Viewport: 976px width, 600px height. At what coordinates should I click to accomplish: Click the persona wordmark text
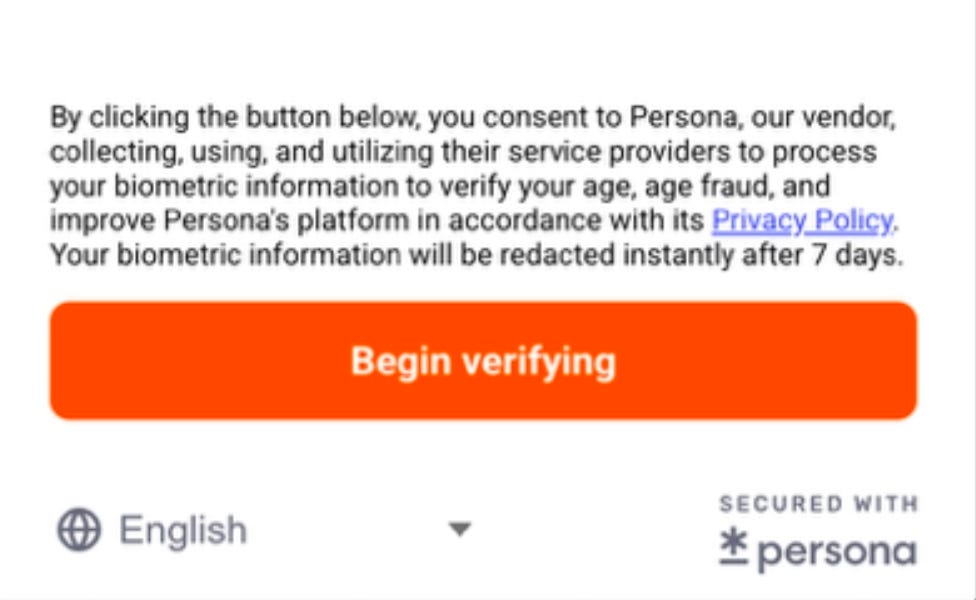(836, 551)
